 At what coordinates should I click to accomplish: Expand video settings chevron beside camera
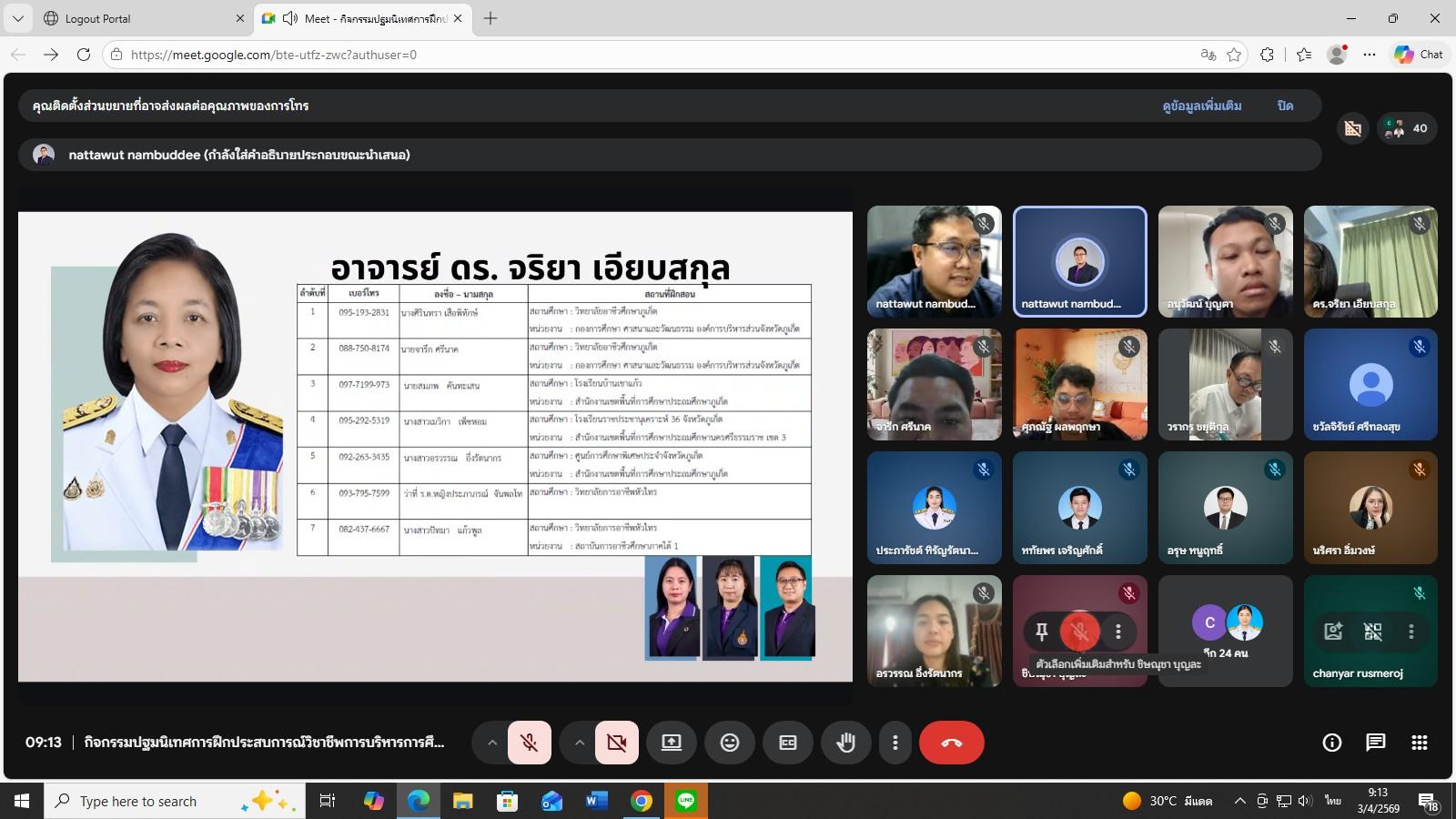point(579,743)
